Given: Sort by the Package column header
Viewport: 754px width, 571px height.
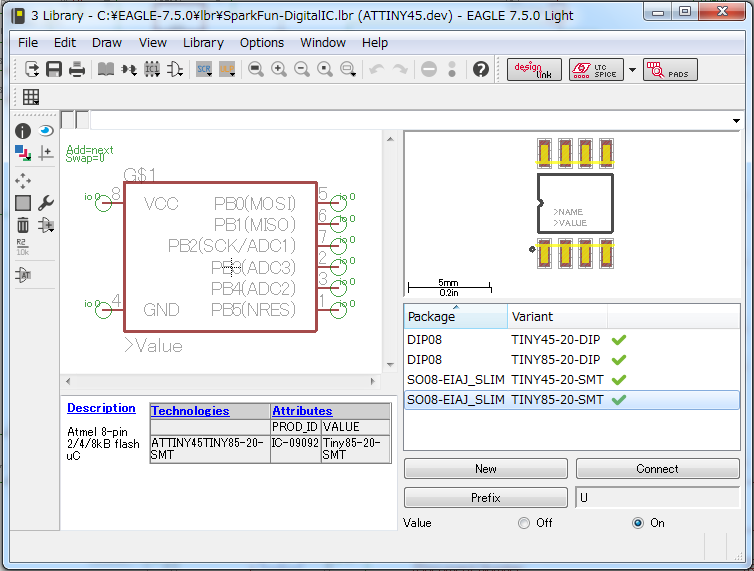Looking at the screenshot, I should click(455, 317).
